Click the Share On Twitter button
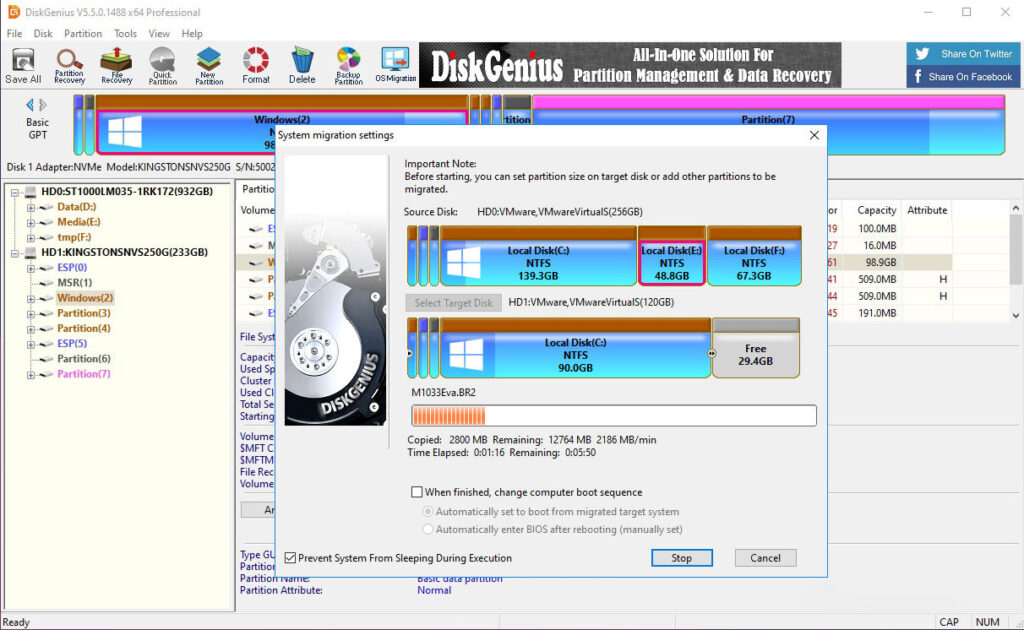1024x630 pixels. 962,53
